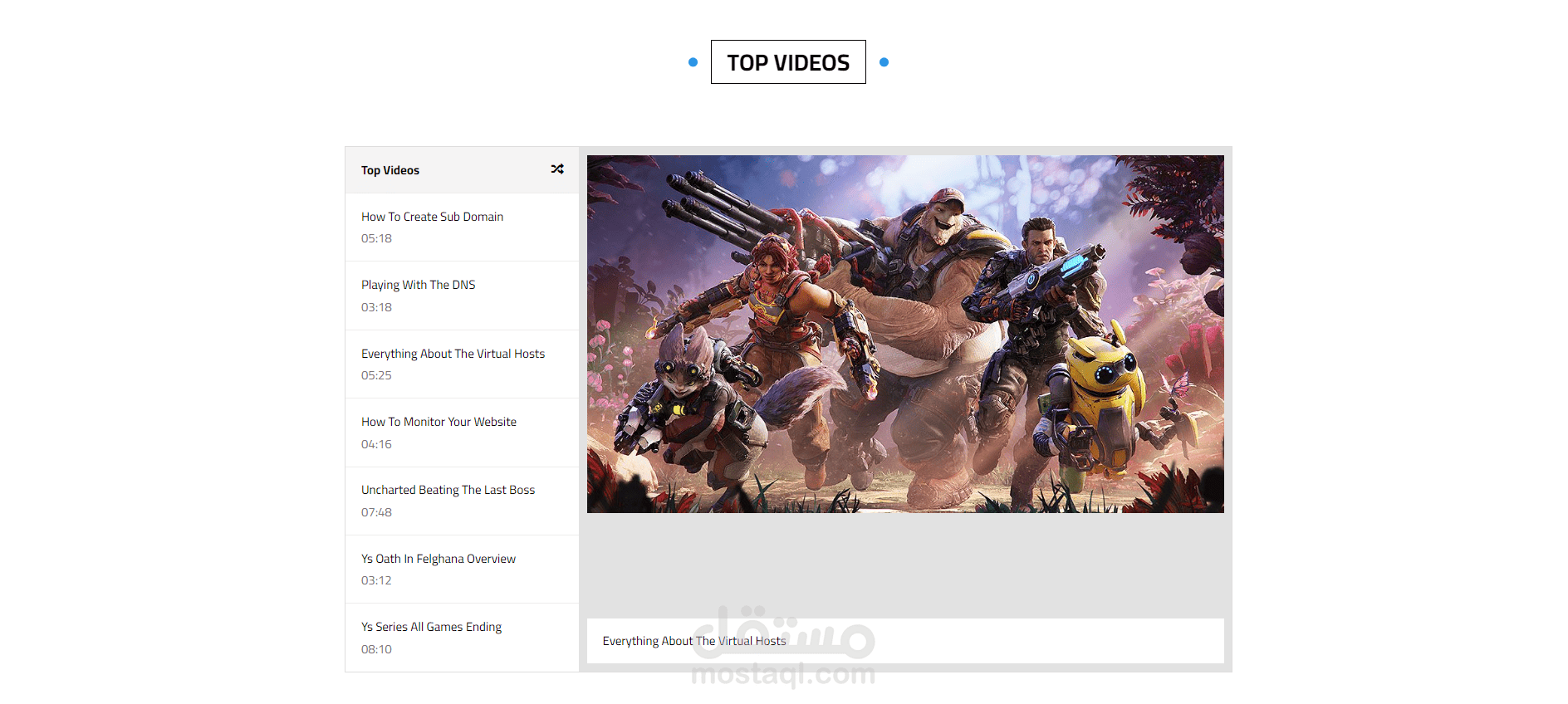This screenshot has width=1568, height=704.
Task: Play Everything About The Virtual Hosts from the list
Action: [462, 364]
